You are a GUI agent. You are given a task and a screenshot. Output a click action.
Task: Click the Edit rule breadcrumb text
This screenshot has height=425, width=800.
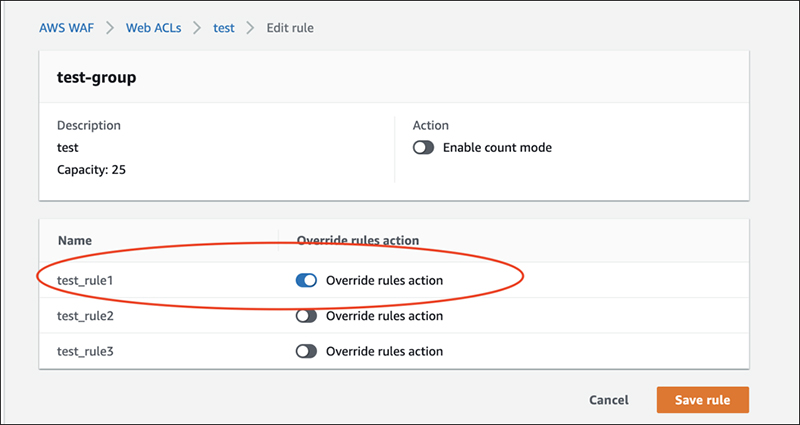click(290, 28)
